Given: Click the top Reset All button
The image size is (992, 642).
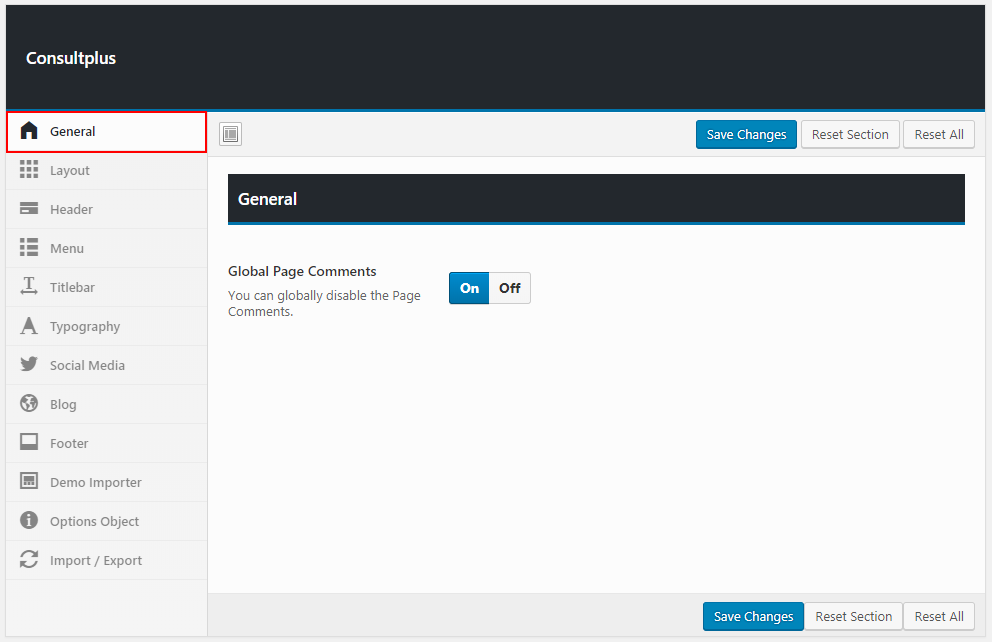Looking at the screenshot, I should (938, 135).
